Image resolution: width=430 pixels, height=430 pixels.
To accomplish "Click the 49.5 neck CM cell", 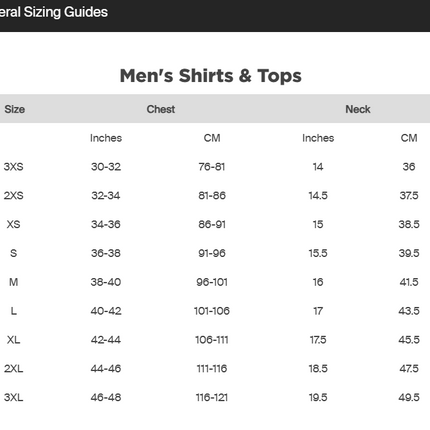I will [409, 397].
